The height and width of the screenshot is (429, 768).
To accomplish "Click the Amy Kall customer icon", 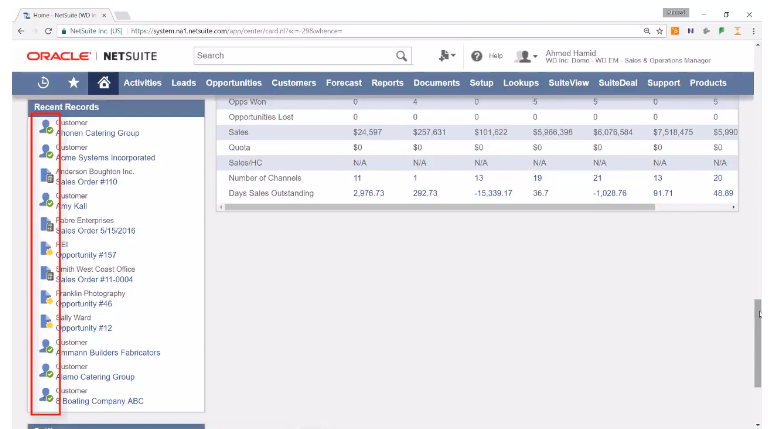I will tap(46, 200).
